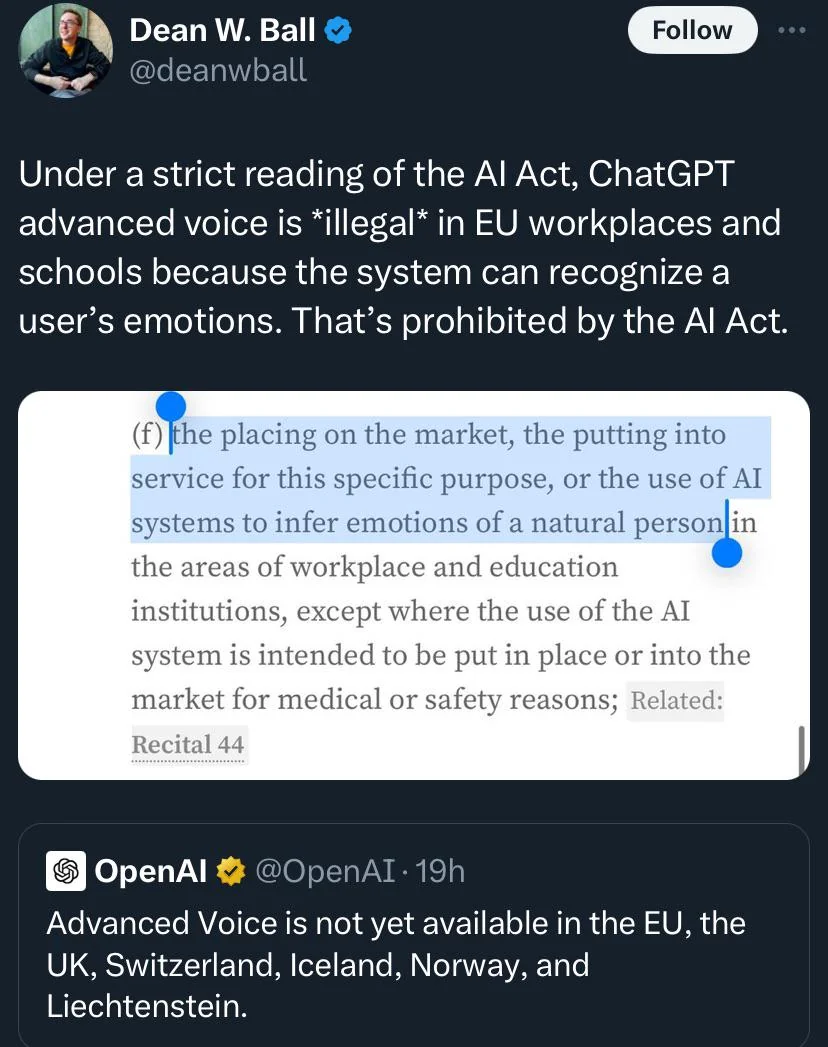The height and width of the screenshot is (1047, 828).
Task: Open the Recital 44 related link
Action: (188, 745)
